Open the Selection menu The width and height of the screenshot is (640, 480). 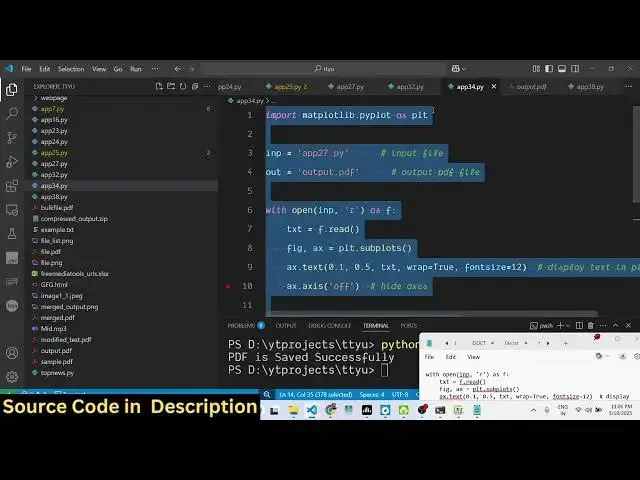pos(71,69)
